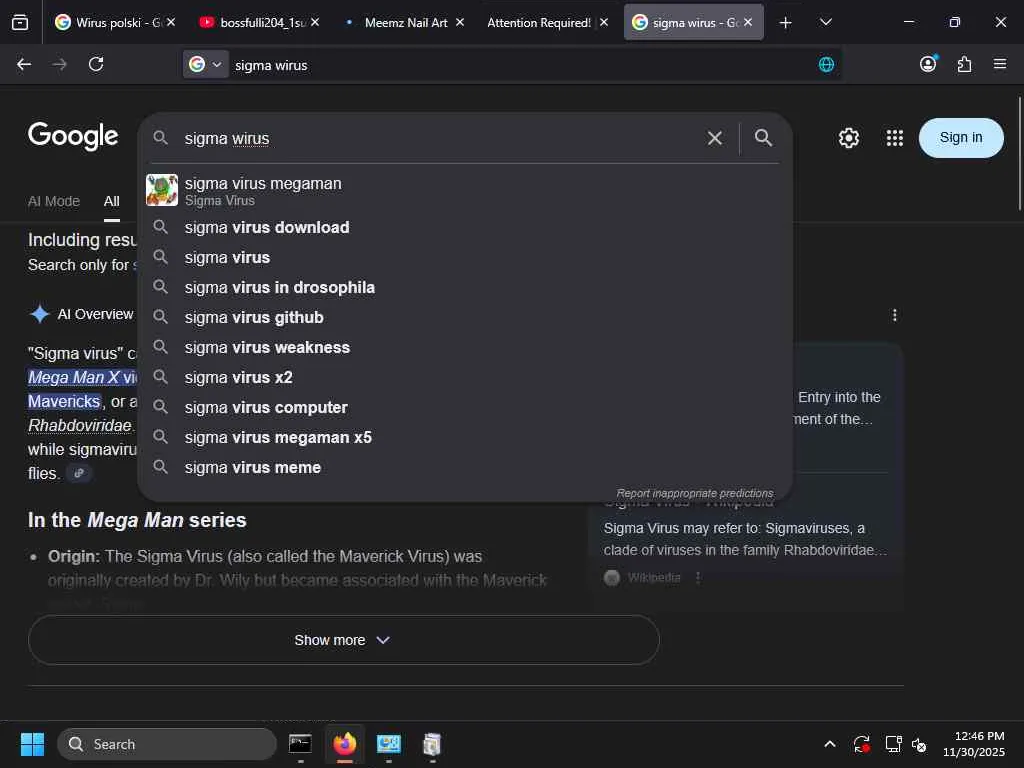Click the translate globe icon in address bar
The image size is (1024, 768).
coord(826,64)
